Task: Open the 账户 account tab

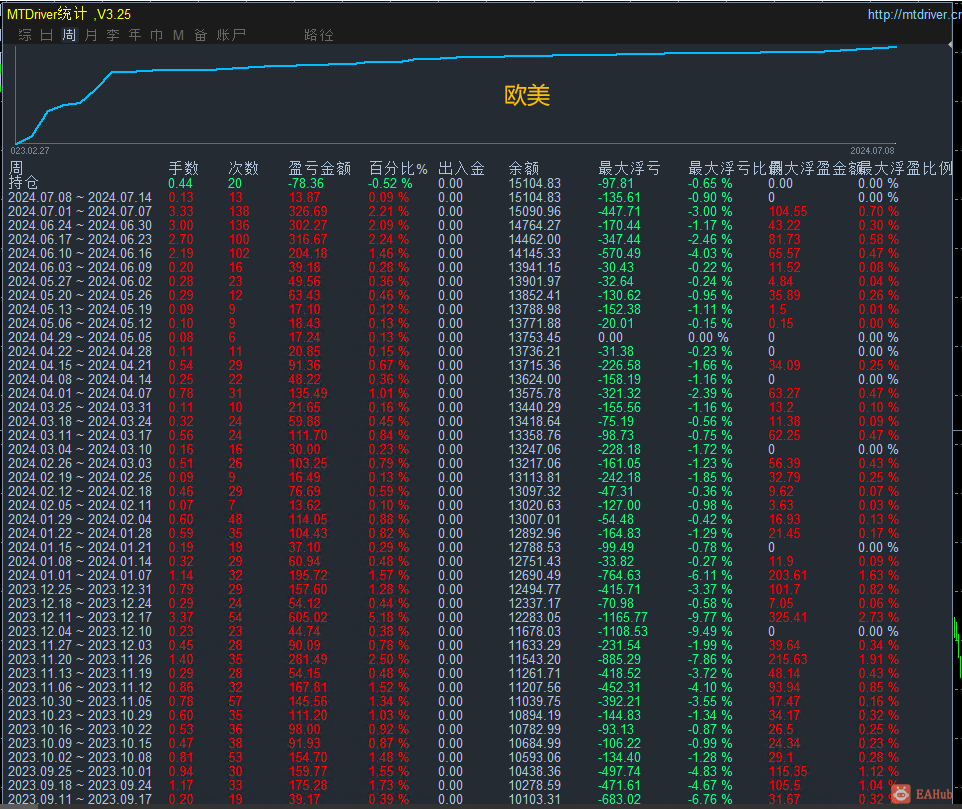Action: [231, 35]
